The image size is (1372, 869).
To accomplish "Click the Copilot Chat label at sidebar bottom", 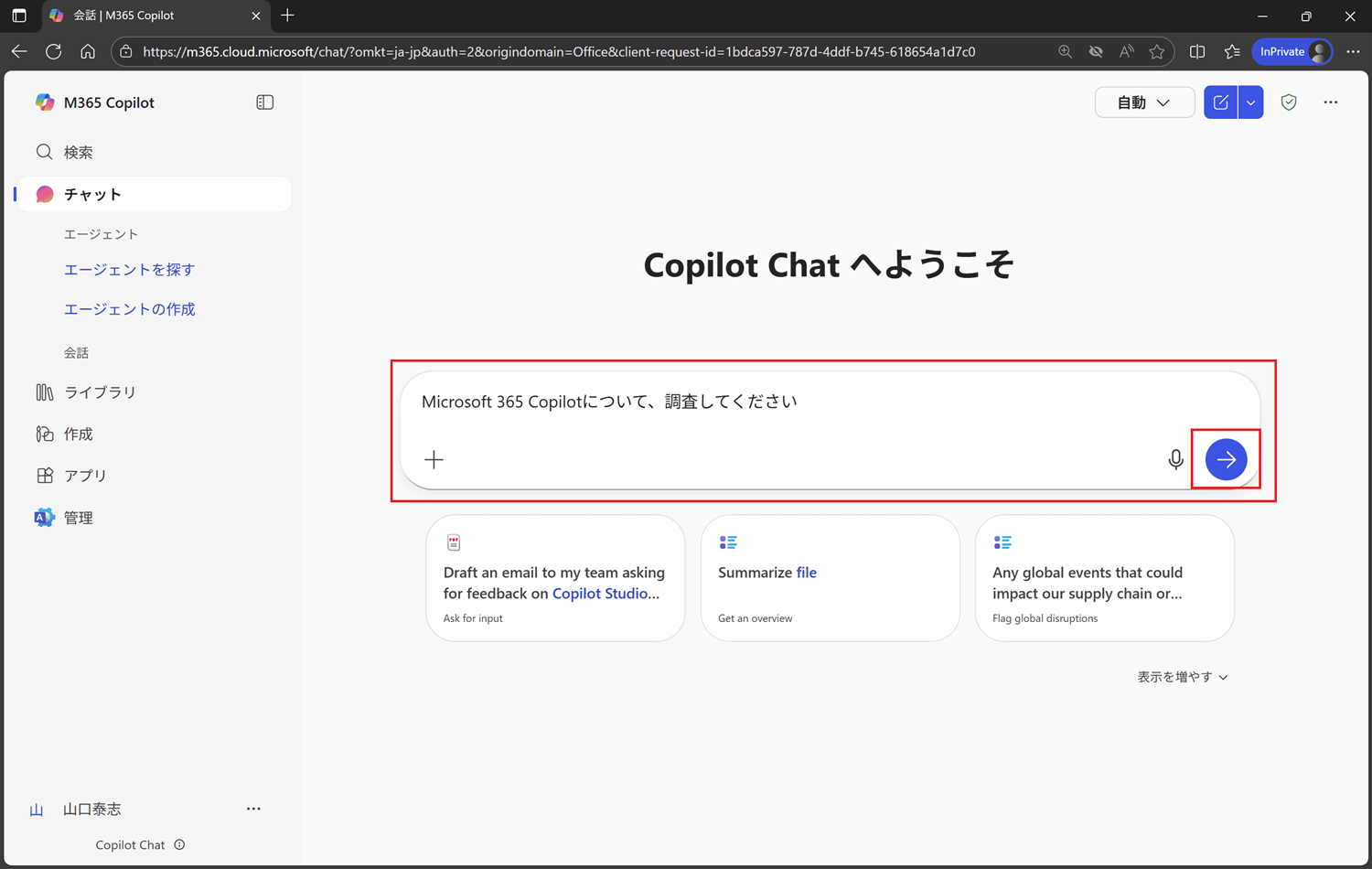I will click(x=130, y=845).
